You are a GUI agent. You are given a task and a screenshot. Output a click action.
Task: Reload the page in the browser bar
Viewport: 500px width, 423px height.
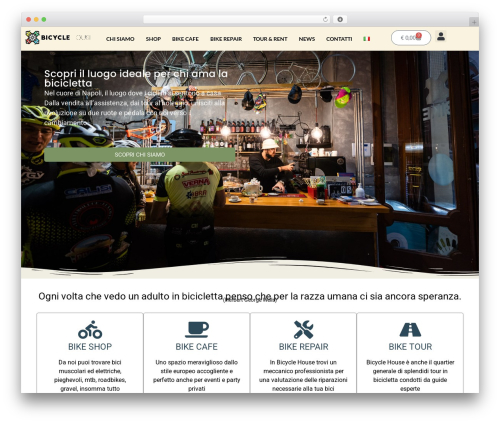(325, 20)
